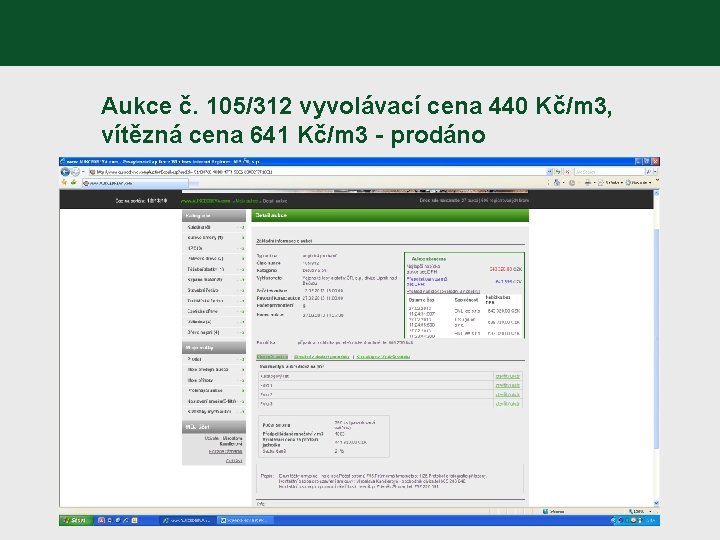Open the link in the Foto 1 row
The width and height of the screenshot is (720, 540).
tap(507, 386)
